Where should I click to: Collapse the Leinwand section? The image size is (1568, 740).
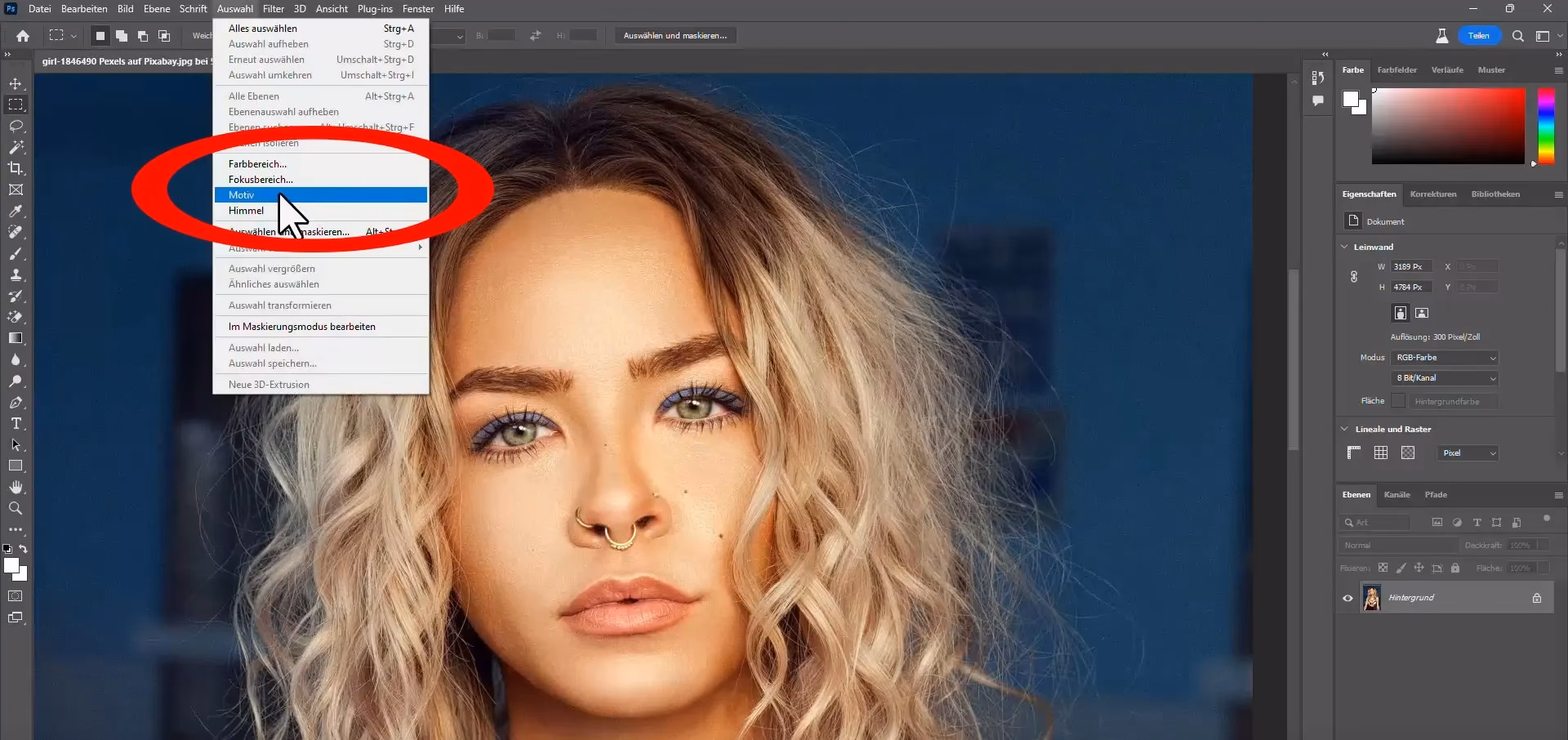click(x=1344, y=246)
